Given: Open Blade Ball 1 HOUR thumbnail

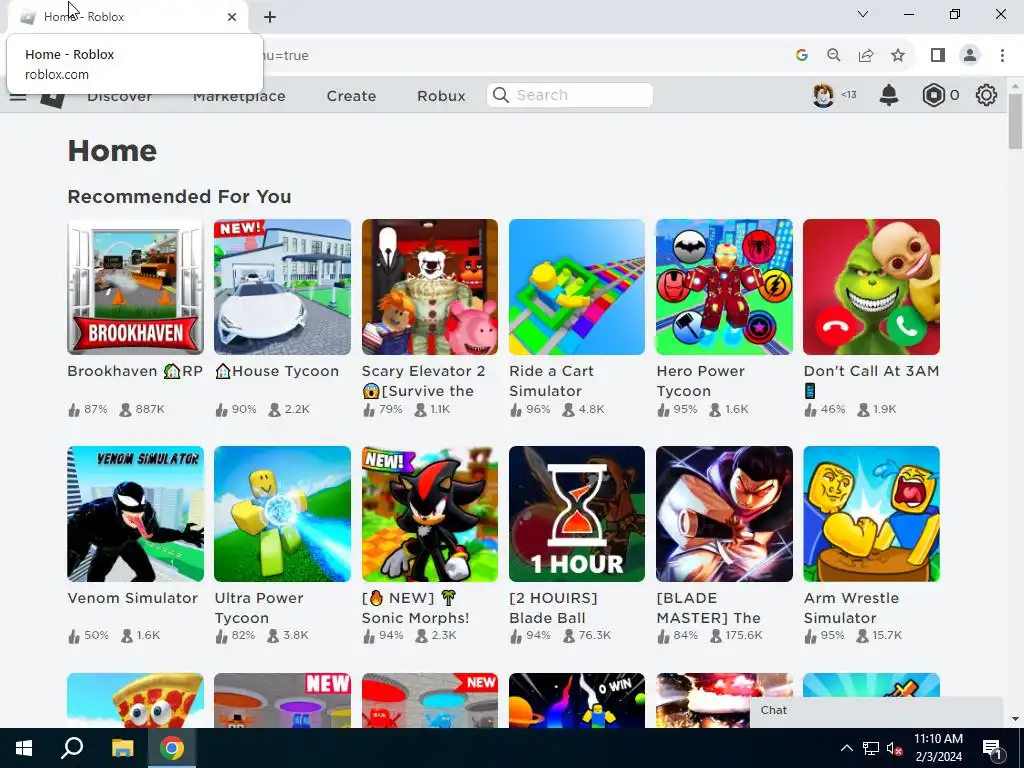Looking at the screenshot, I should (x=577, y=514).
